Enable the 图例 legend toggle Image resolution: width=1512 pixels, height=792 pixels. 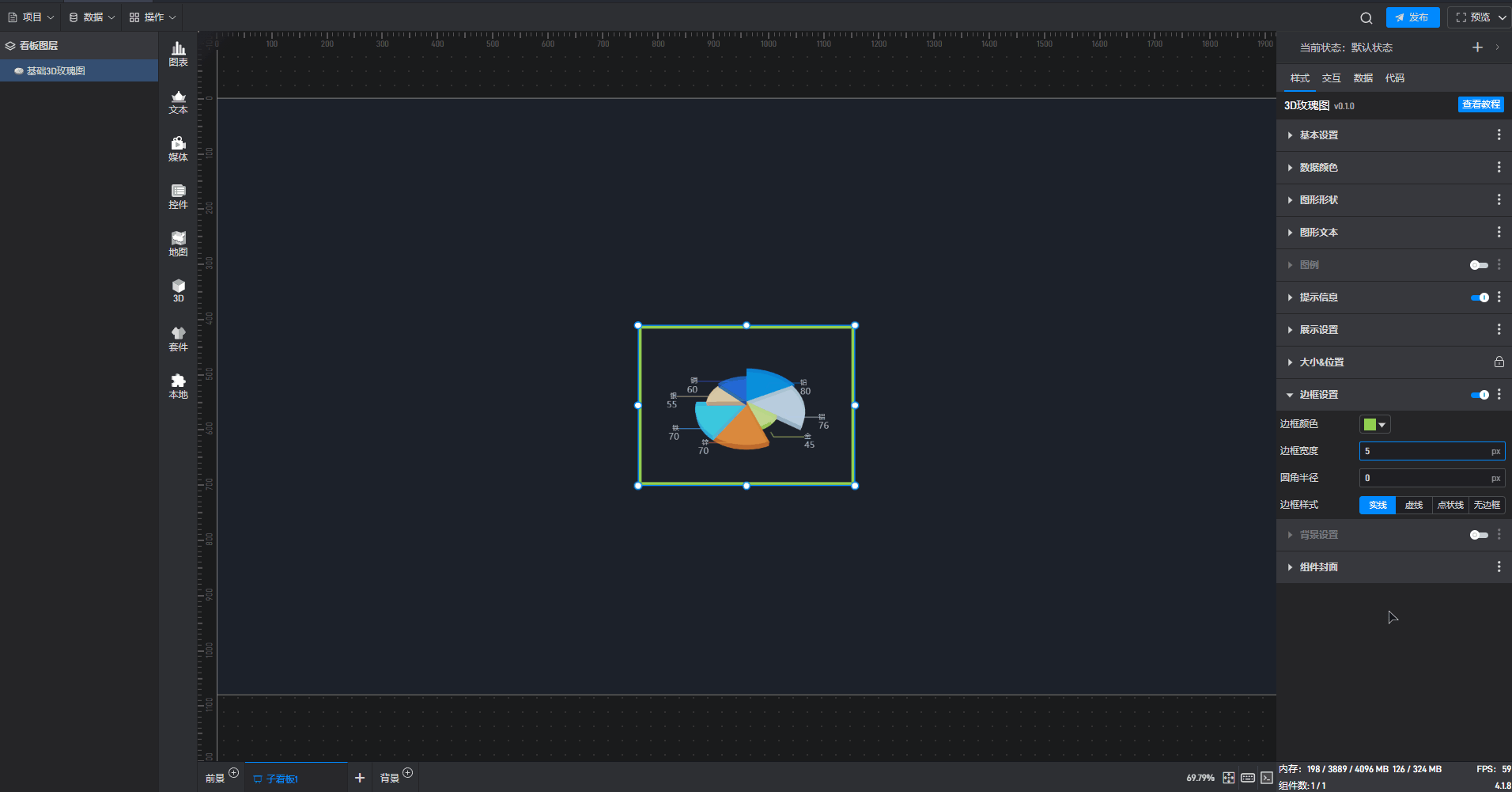(1478, 265)
